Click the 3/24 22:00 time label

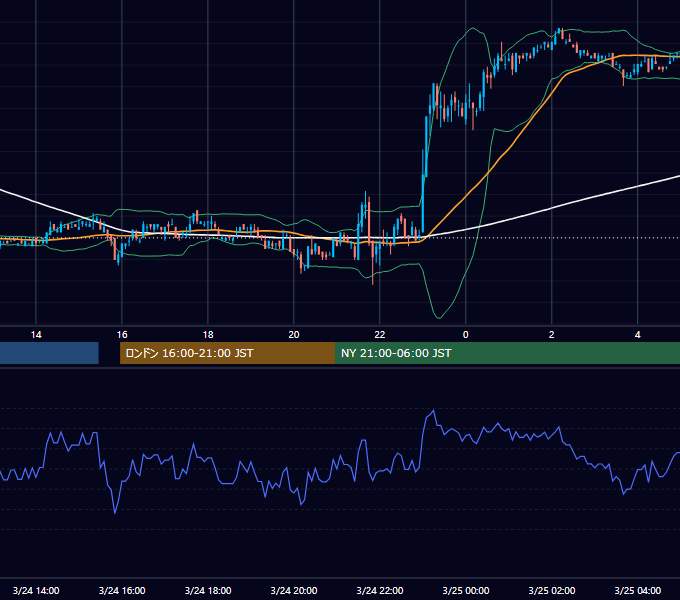[x=379, y=590]
